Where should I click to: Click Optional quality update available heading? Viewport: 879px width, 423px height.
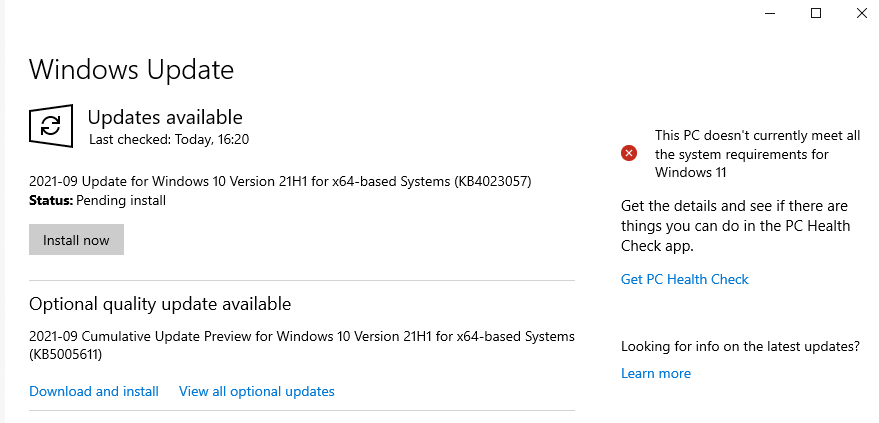tap(160, 304)
